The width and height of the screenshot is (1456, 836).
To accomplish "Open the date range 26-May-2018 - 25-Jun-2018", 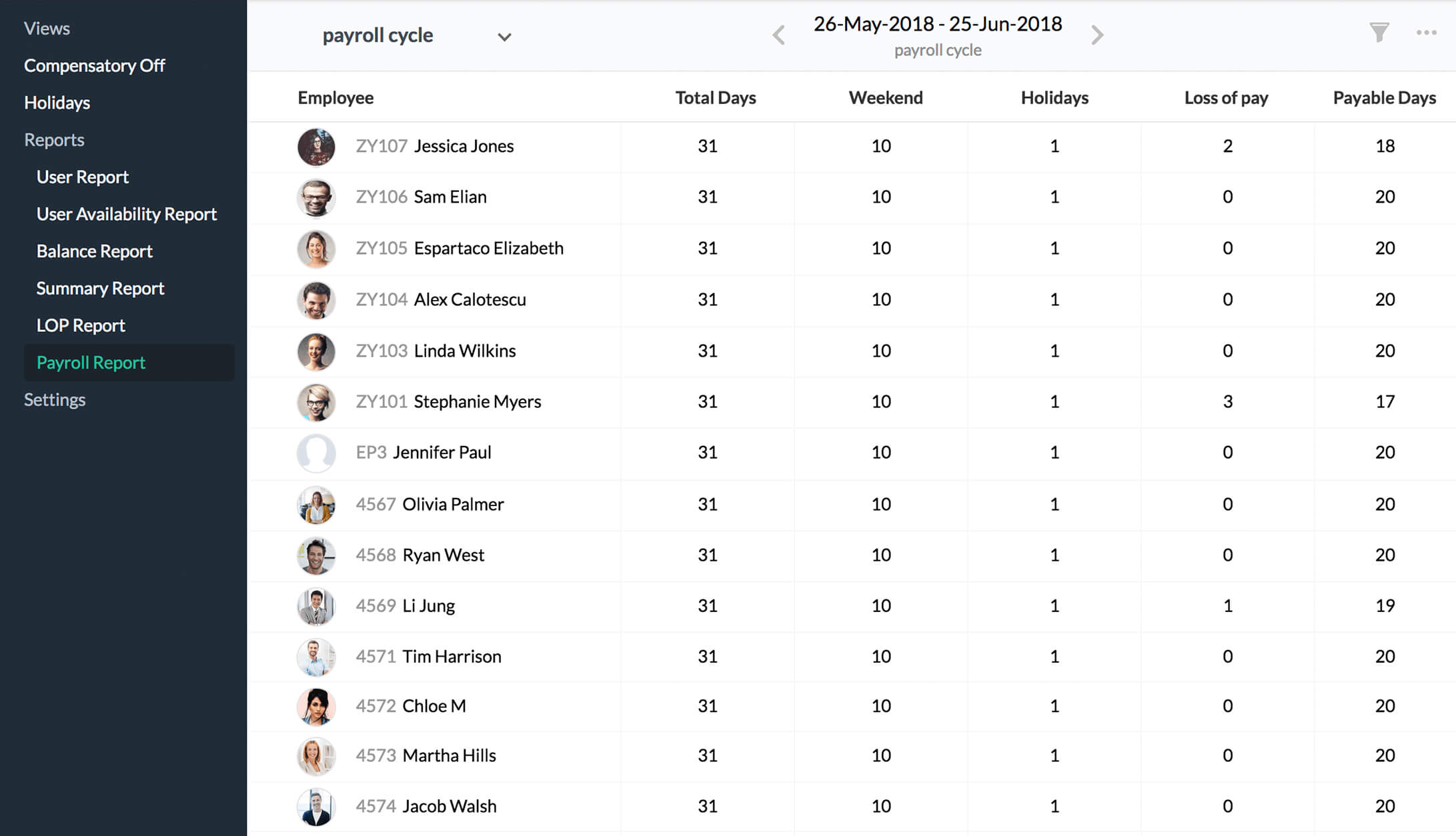I will tap(938, 24).
